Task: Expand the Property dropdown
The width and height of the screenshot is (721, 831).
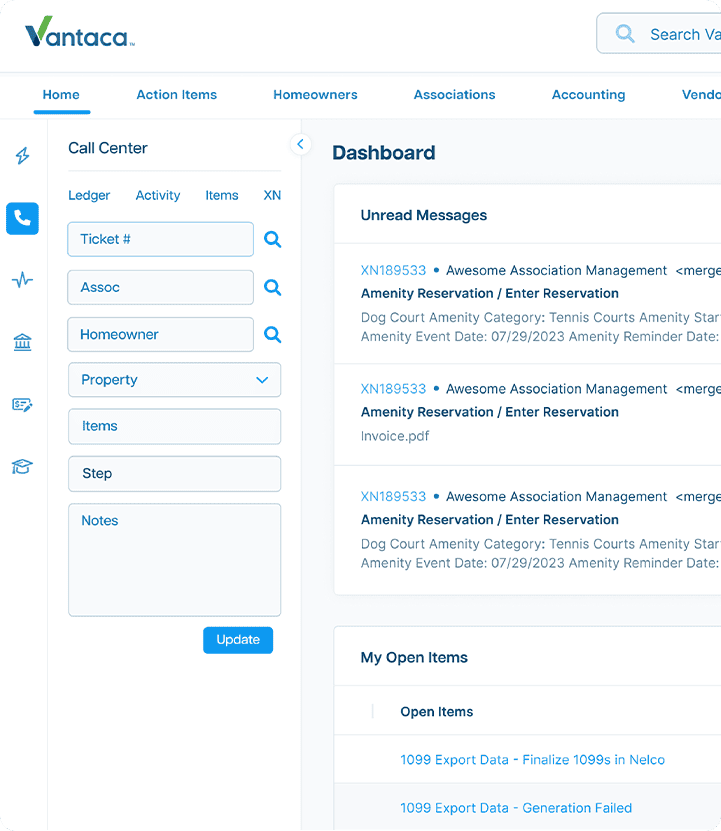Action: click(x=174, y=380)
